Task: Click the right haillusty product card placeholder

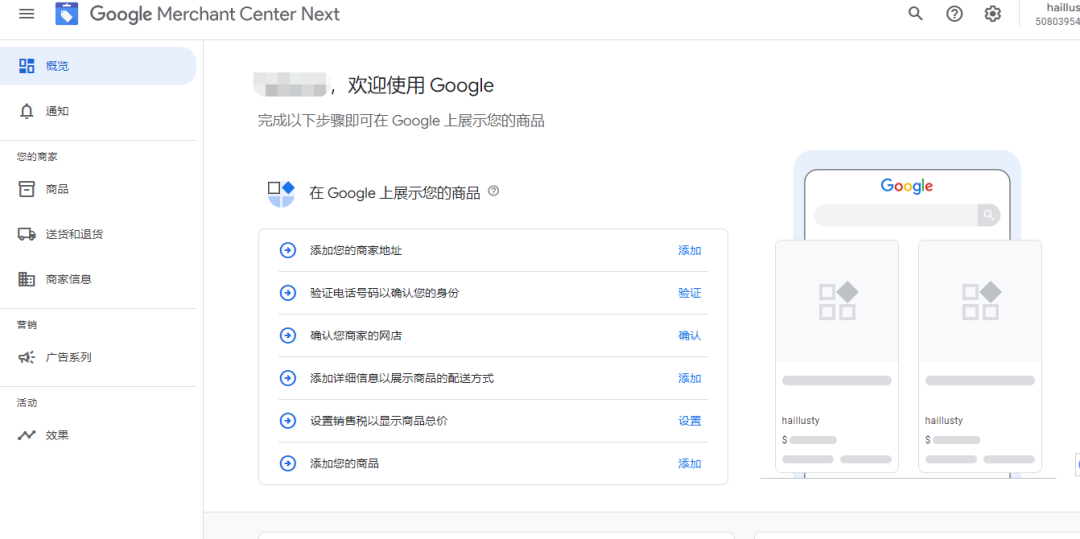Action: coord(980,356)
